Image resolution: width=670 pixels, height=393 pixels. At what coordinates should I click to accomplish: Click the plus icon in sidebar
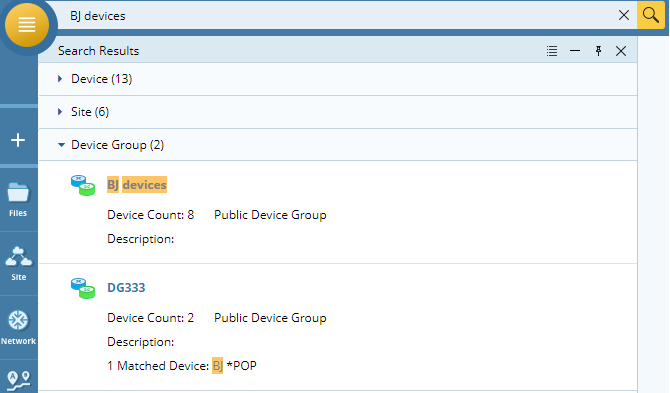pyautogui.click(x=18, y=140)
